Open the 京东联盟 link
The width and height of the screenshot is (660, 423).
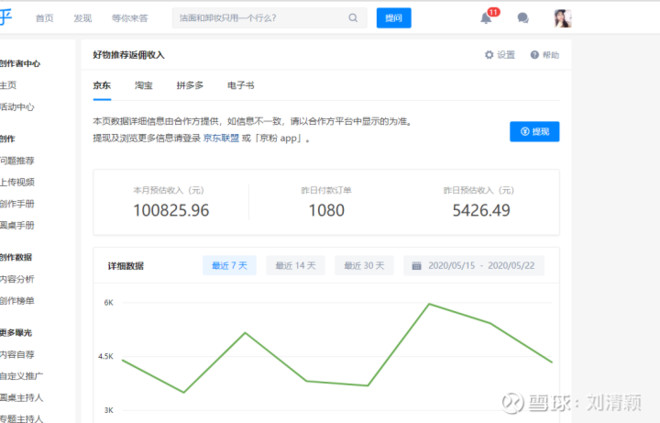(221, 139)
